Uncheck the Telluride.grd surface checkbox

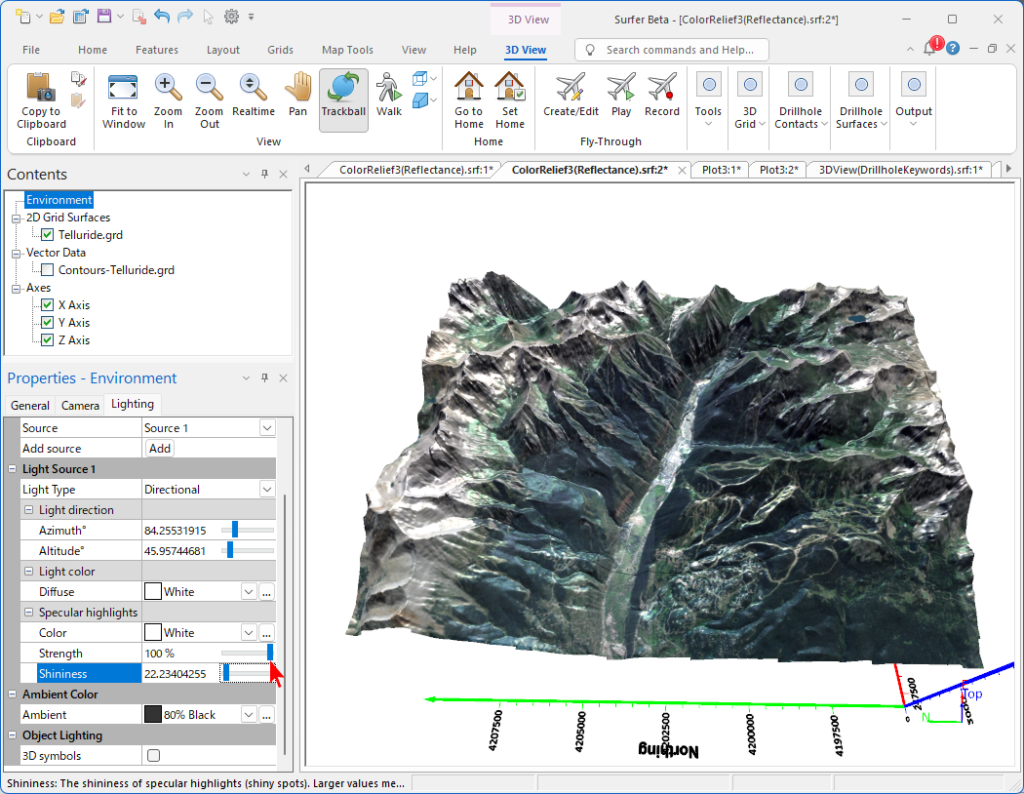[47, 234]
